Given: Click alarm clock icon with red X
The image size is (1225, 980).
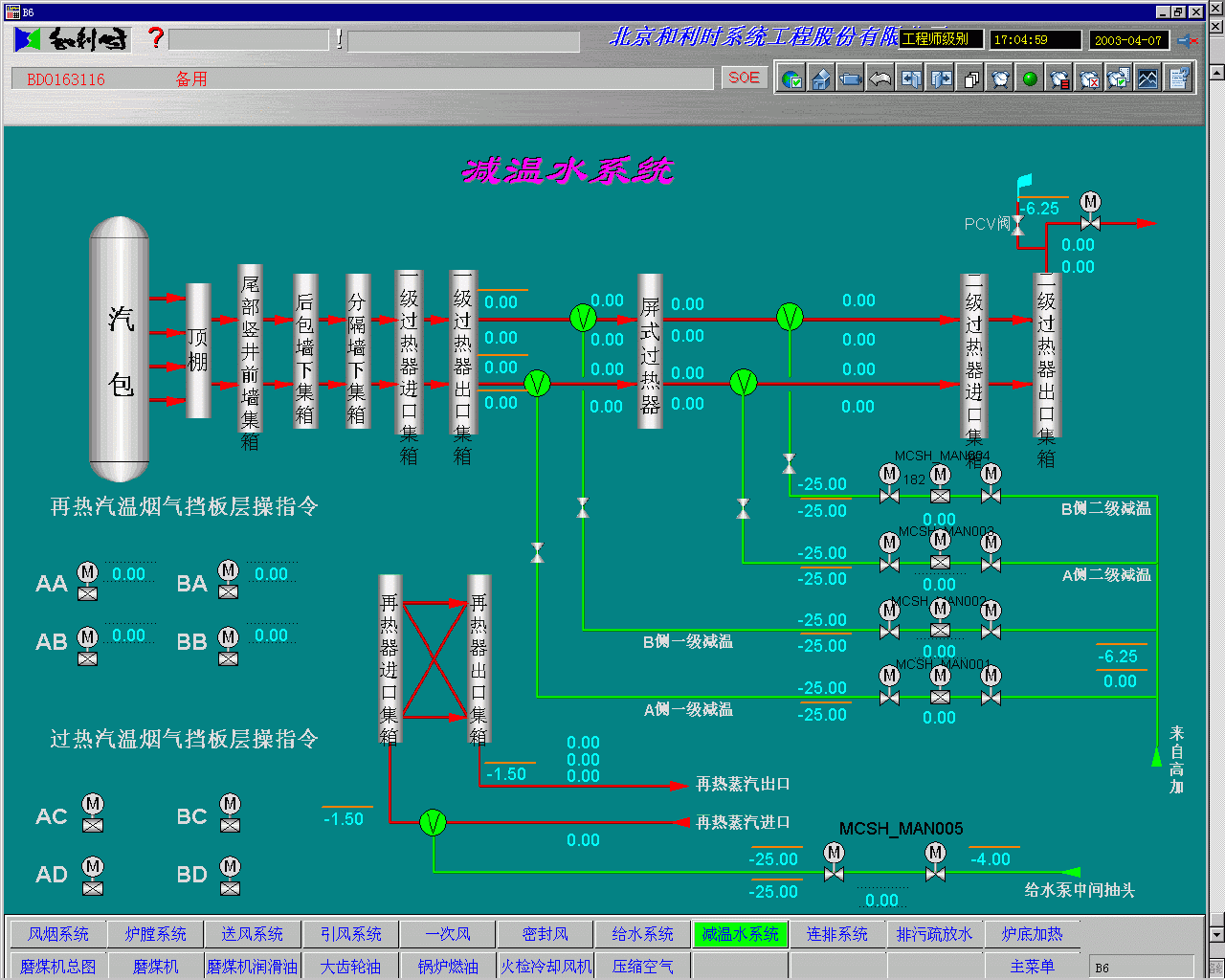Looking at the screenshot, I should click(x=1089, y=79).
